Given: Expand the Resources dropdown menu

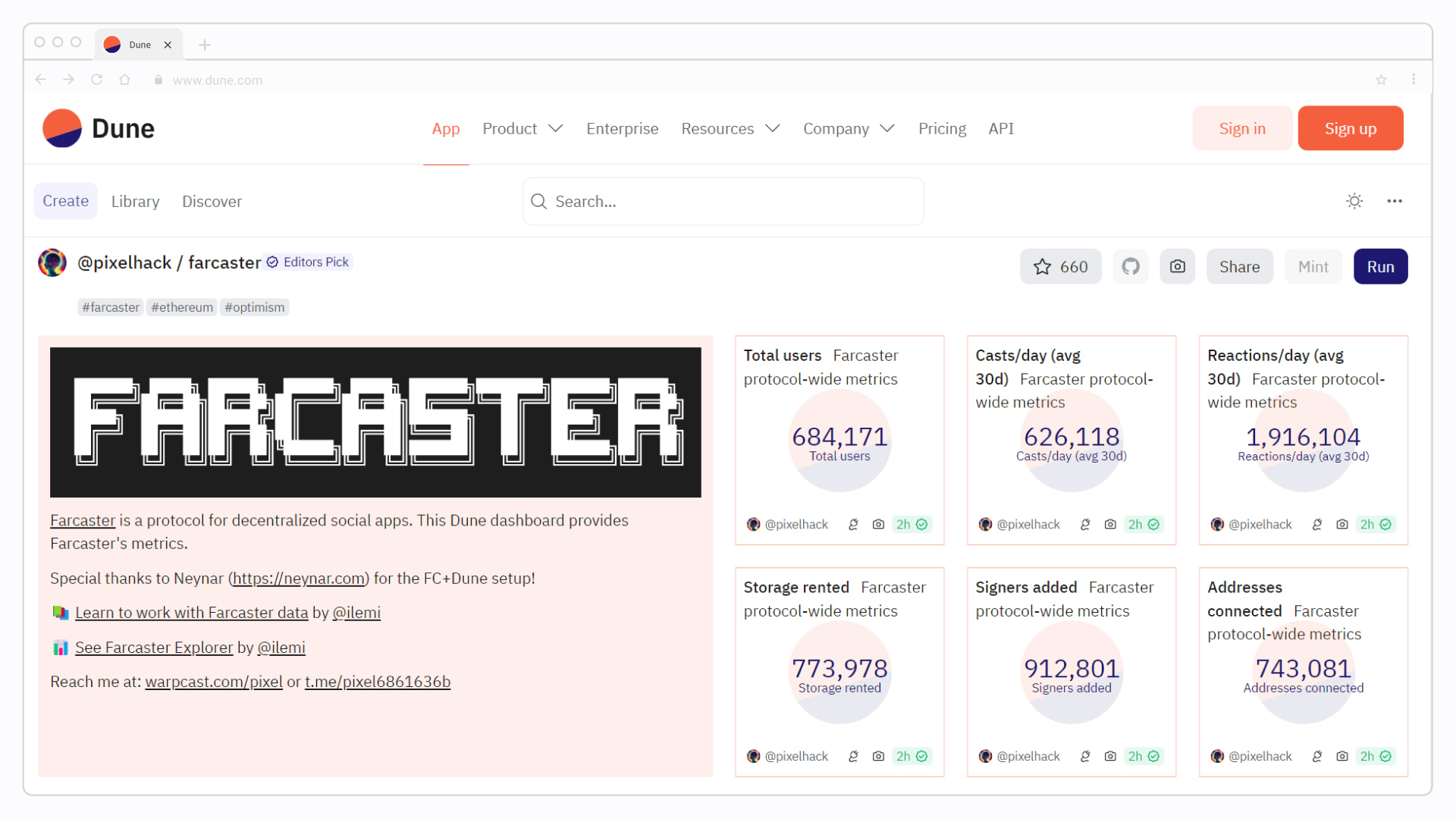Looking at the screenshot, I should [x=730, y=129].
